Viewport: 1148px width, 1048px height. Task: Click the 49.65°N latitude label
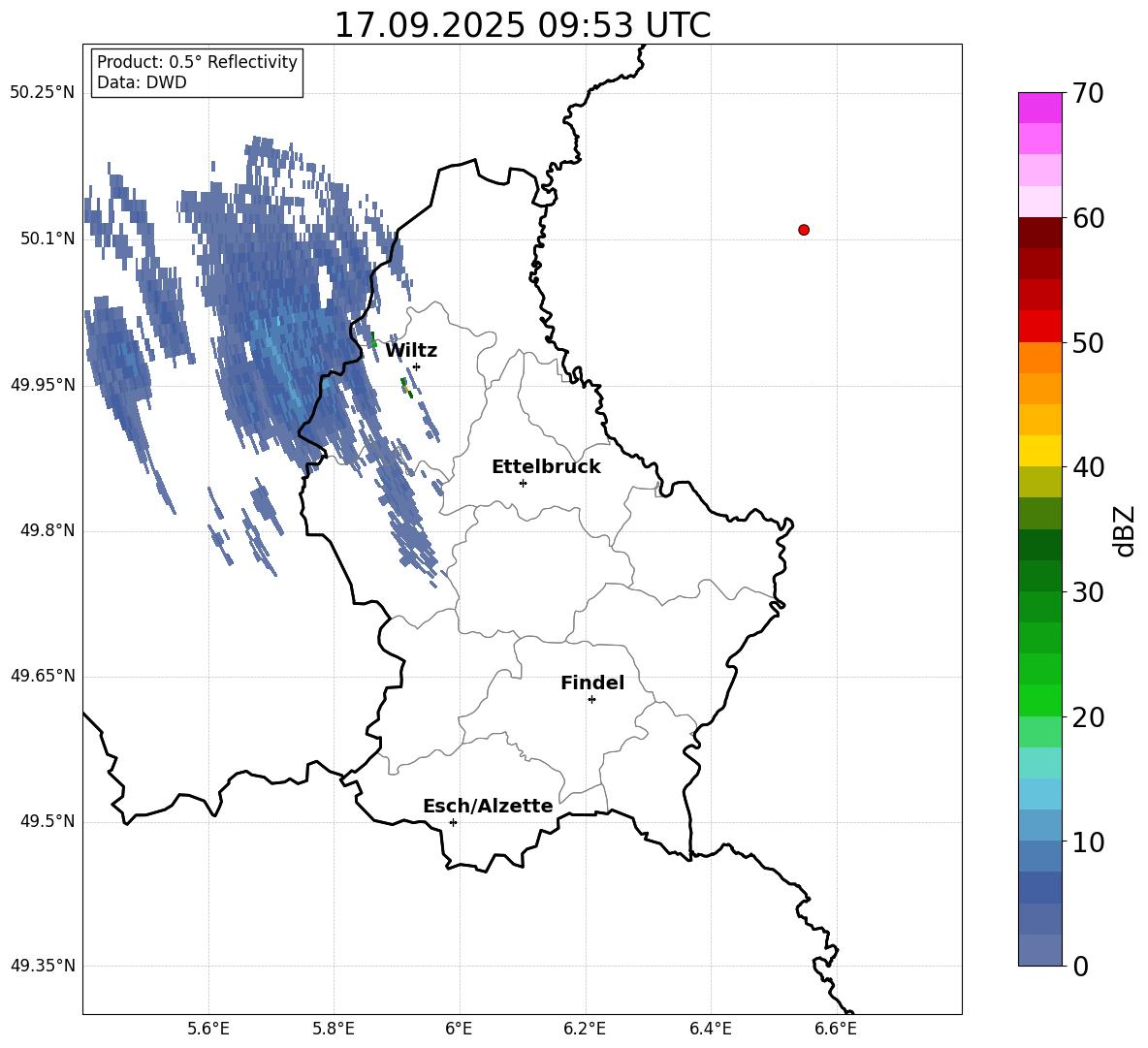click(x=43, y=676)
